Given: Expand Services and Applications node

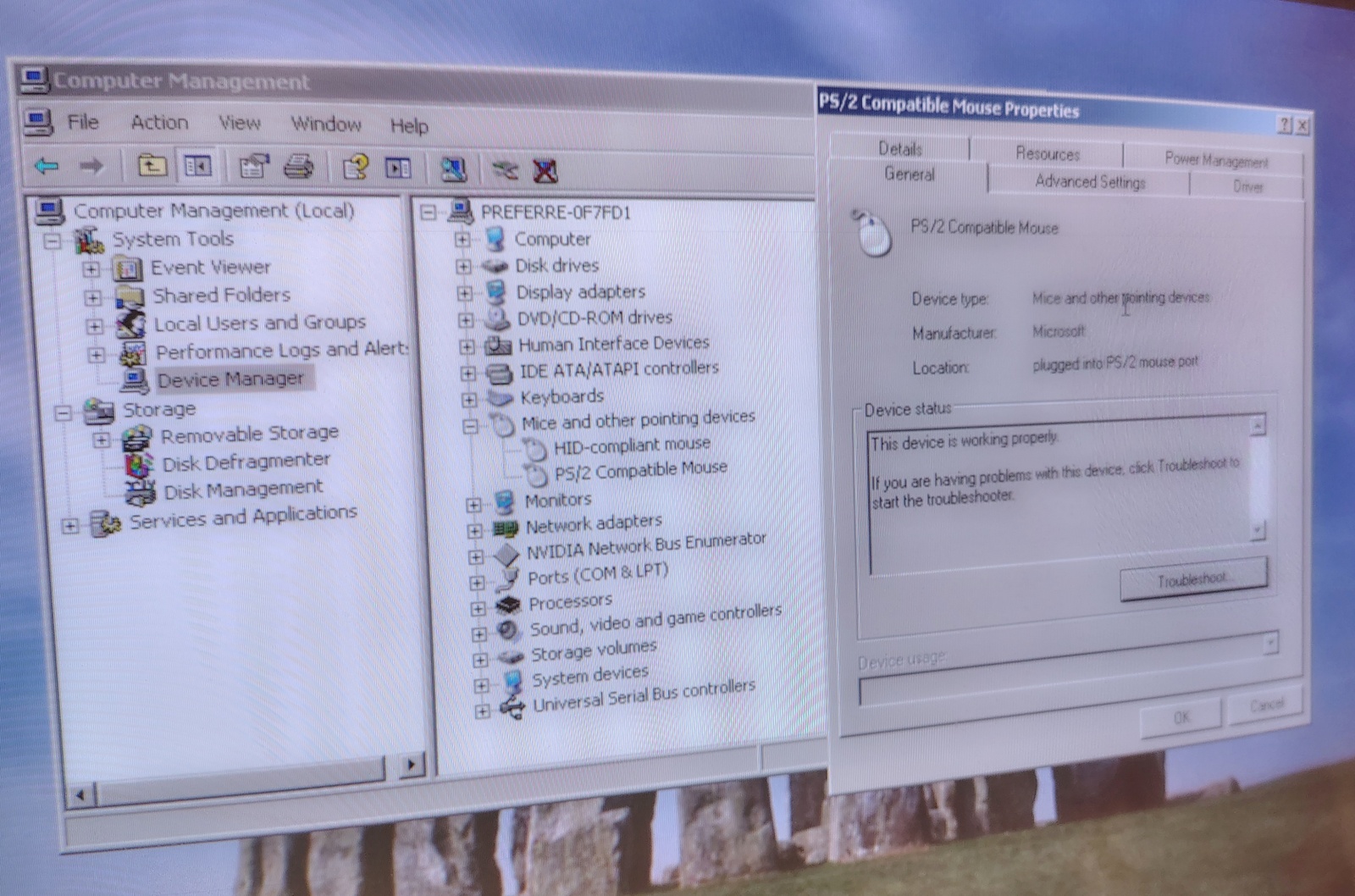Looking at the screenshot, I should (70, 526).
